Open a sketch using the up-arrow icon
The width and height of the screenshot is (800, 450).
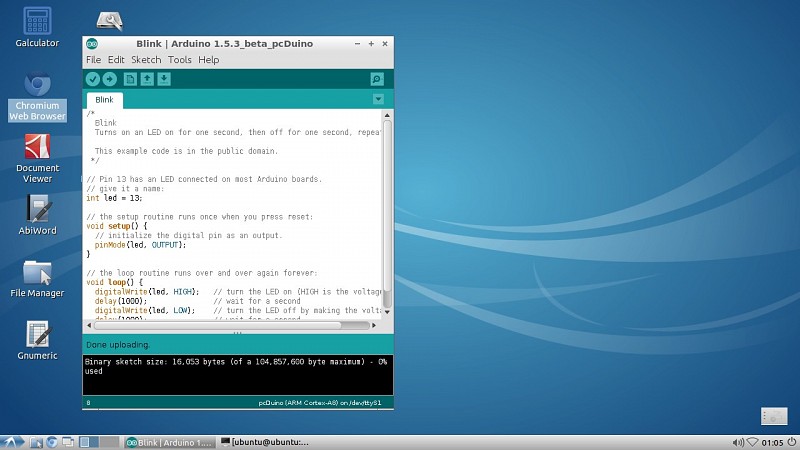click(x=147, y=79)
